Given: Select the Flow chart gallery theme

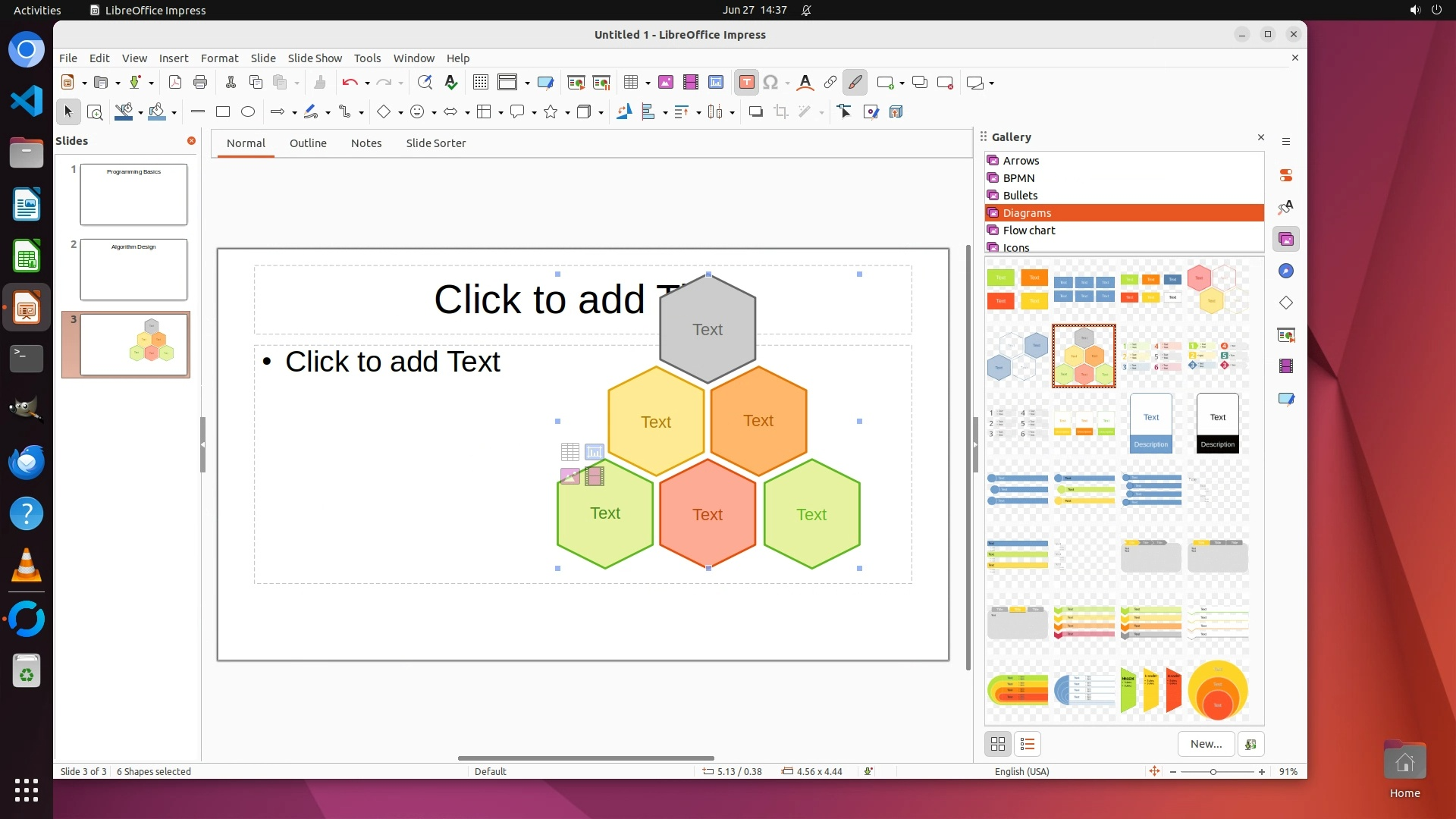Looking at the screenshot, I should tap(1028, 231).
